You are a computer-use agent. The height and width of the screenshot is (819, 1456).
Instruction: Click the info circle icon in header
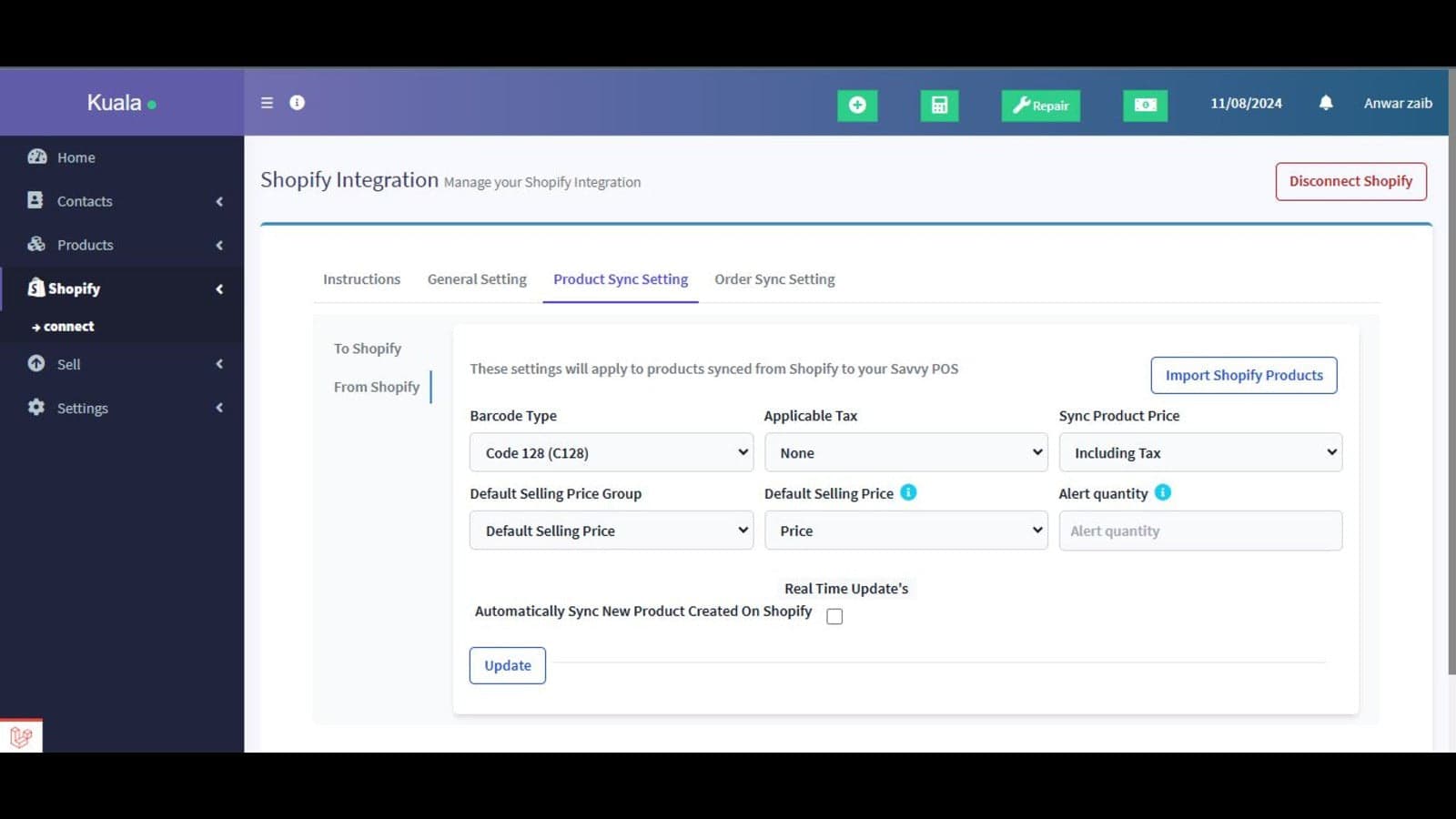coord(297,103)
